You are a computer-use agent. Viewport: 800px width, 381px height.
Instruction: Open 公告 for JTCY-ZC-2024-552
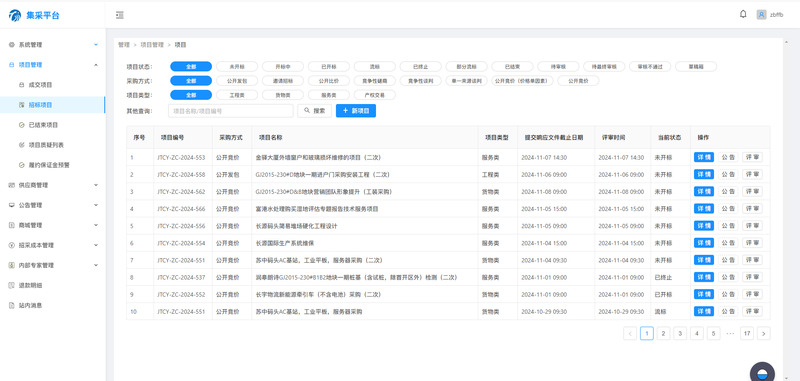point(728,294)
